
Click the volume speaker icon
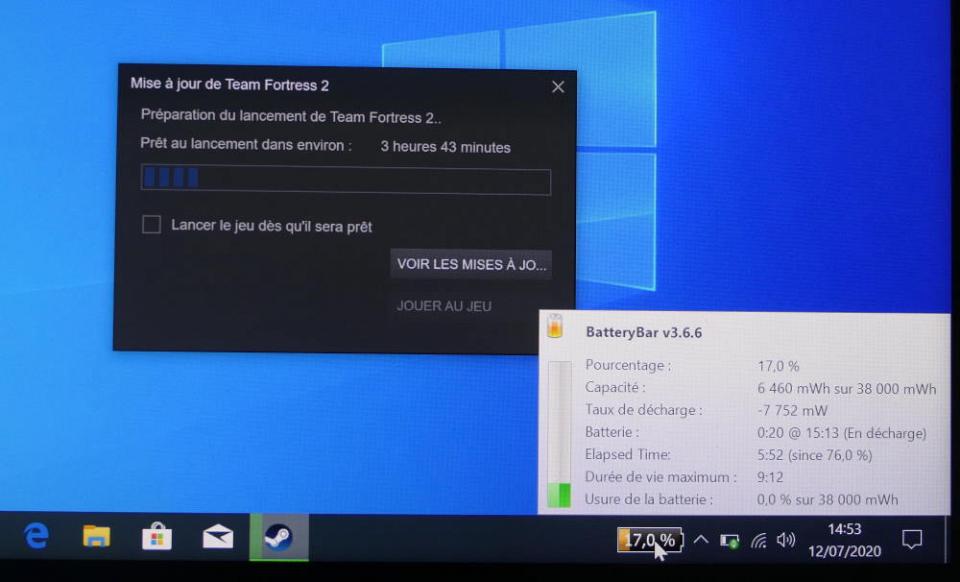click(x=786, y=540)
